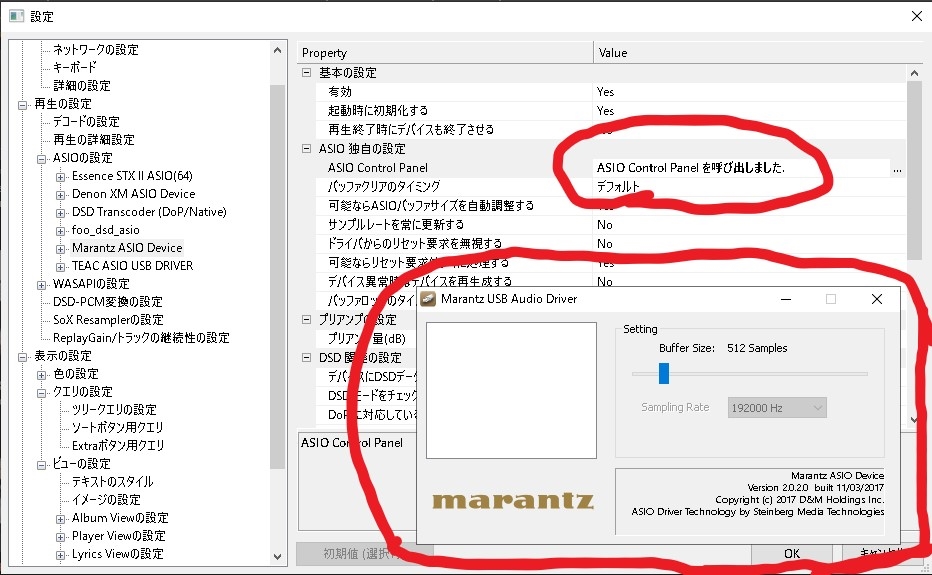The image size is (932, 575).
Task: Click the Property column header
Action: click(x=445, y=52)
